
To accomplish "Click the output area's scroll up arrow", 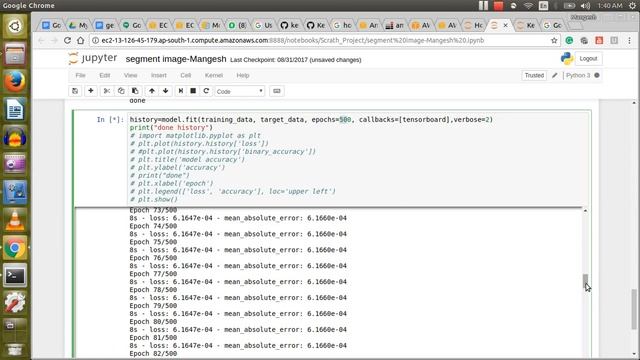I will pos(585,211).
